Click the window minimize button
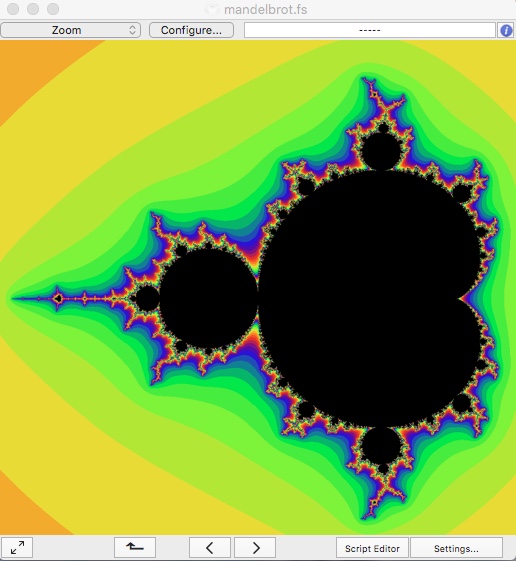 click(33, 9)
